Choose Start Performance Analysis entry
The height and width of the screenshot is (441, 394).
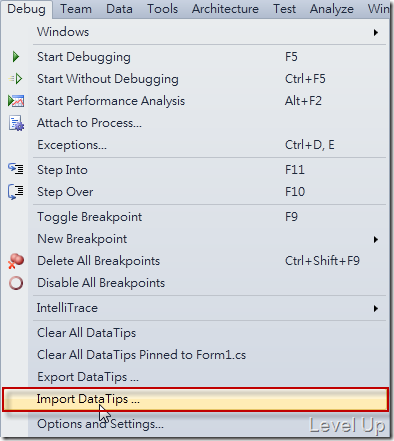point(209,101)
